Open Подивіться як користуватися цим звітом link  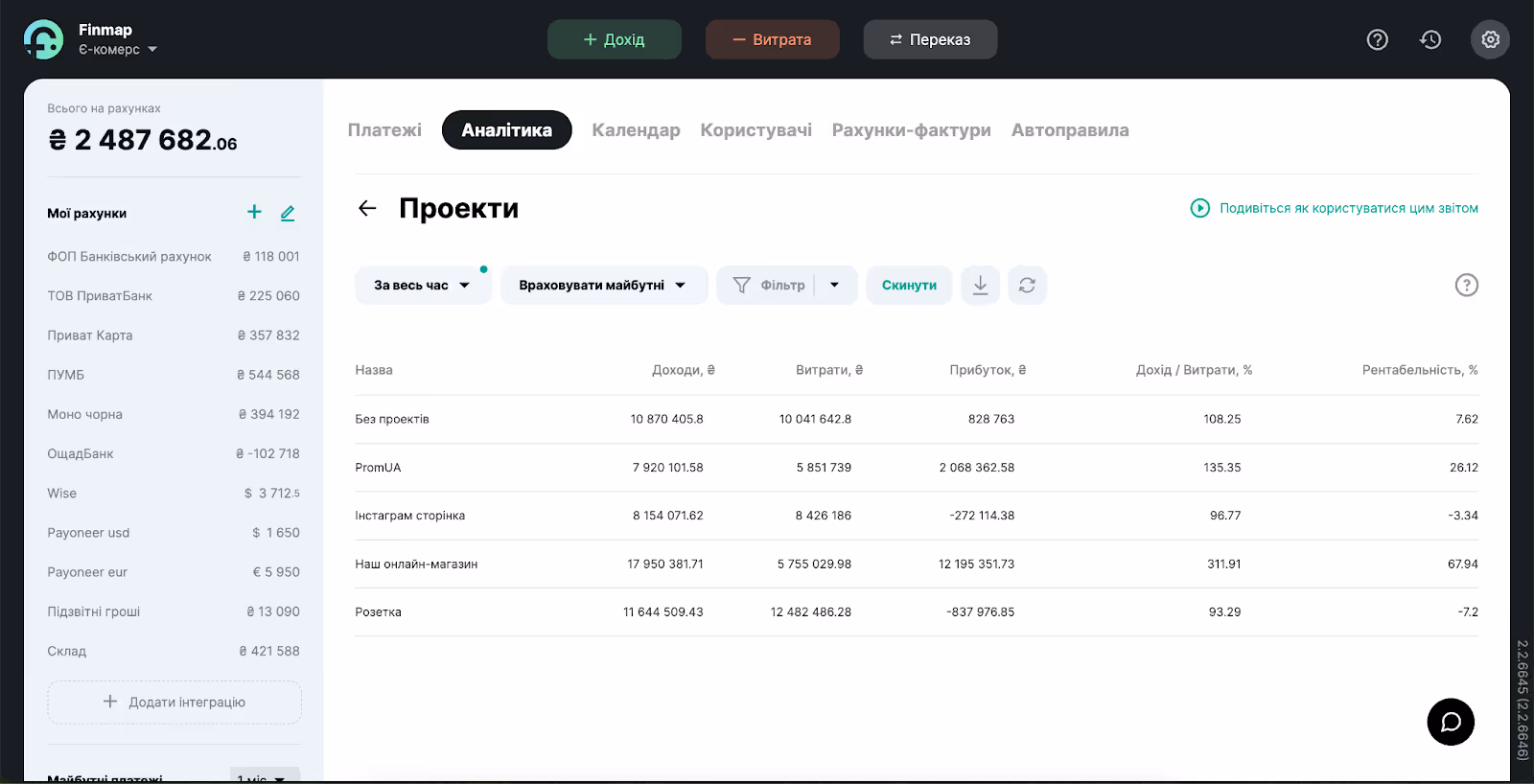click(1348, 208)
